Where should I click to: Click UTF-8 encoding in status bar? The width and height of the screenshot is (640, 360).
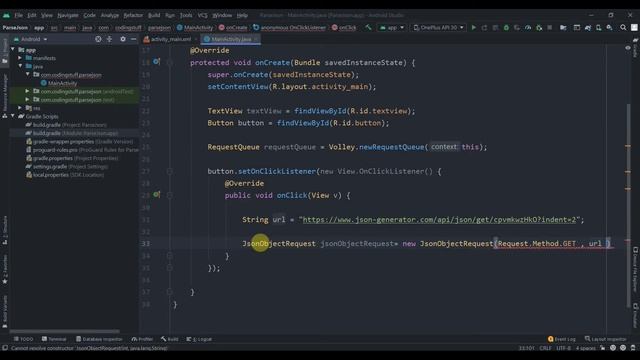pyautogui.click(x=563, y=348)
